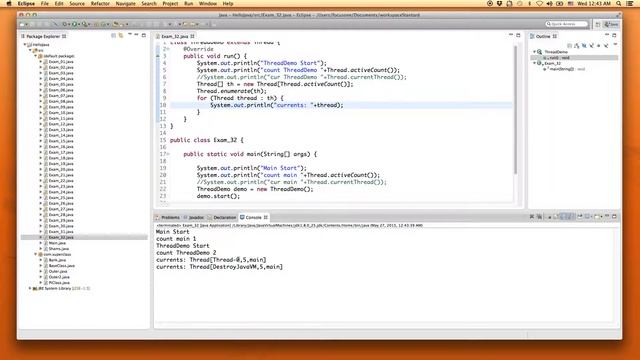
Task: Open the Project menu
Action: [x=170, y=3]
